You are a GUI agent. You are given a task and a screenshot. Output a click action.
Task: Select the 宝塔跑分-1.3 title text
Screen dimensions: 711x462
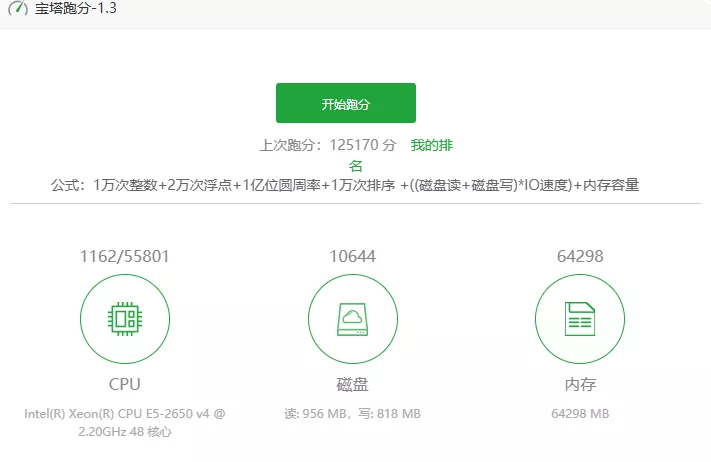point(76,8)
